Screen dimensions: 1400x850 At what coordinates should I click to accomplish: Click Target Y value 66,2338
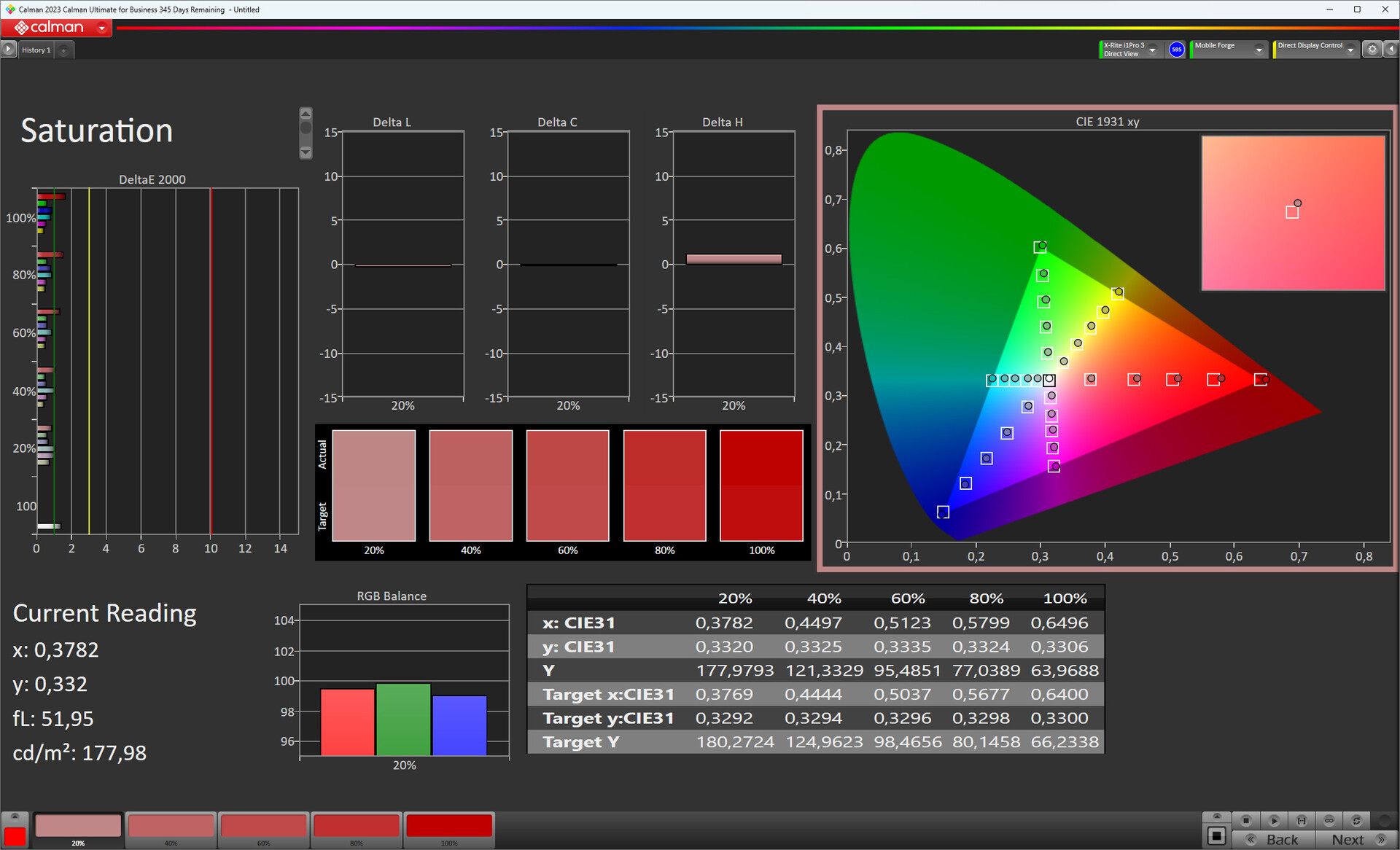point(1065,742)
